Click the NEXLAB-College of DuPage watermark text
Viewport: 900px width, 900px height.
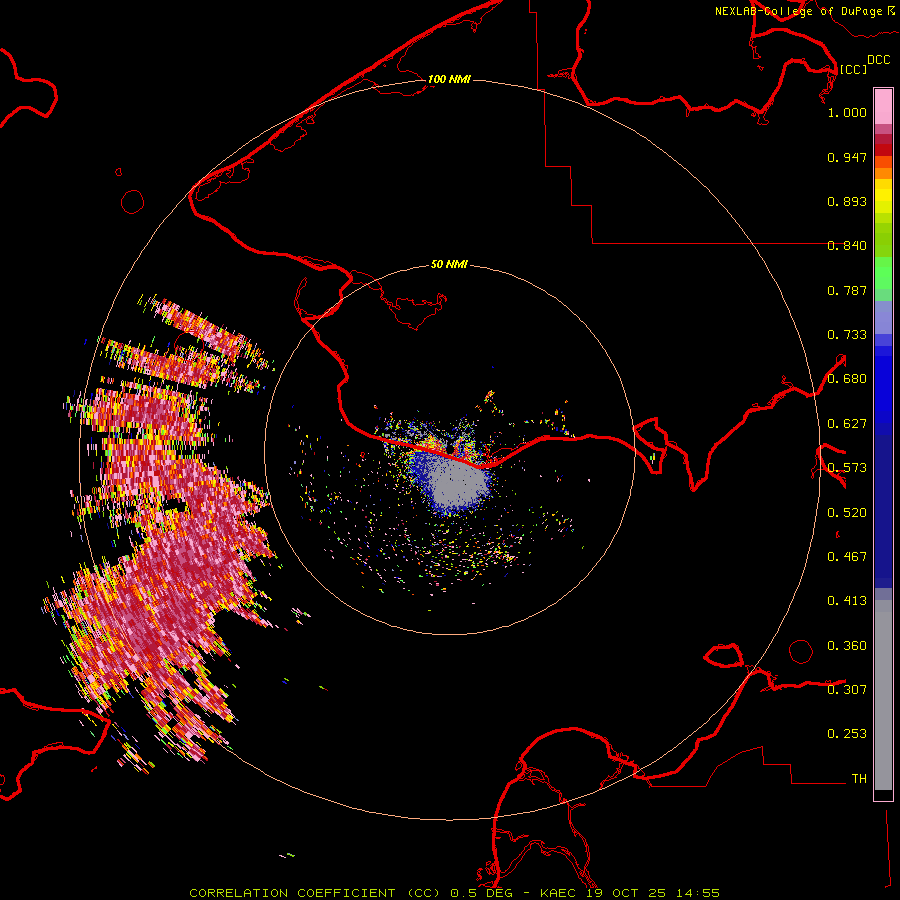[x=805, y=11]
